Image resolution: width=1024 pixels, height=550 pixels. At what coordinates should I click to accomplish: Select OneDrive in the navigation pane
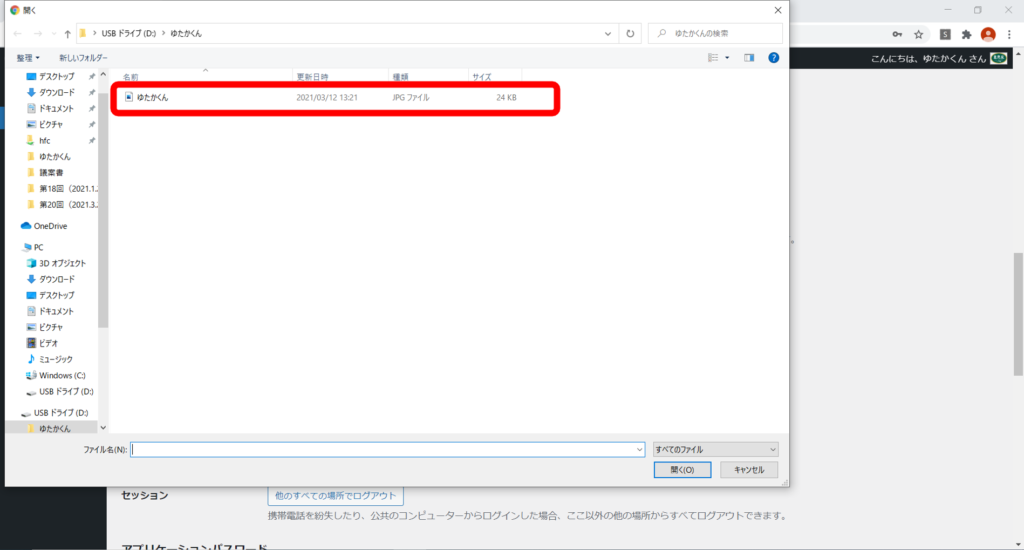pos(50,226)
